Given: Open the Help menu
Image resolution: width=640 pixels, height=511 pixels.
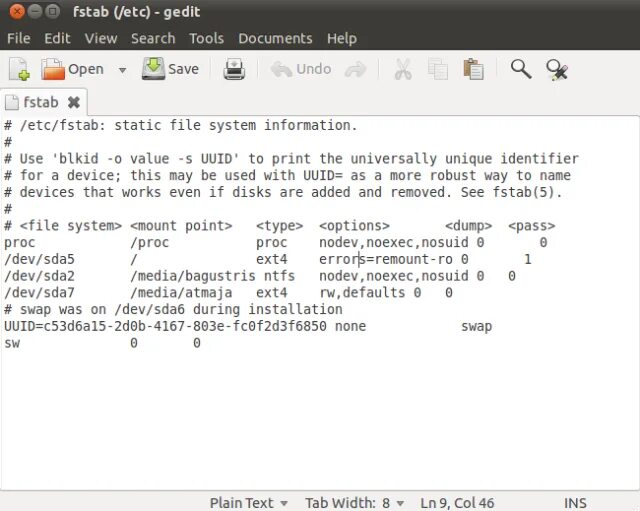Looking at the screenshot, I should pyautogui.click(x=342, y=38).
